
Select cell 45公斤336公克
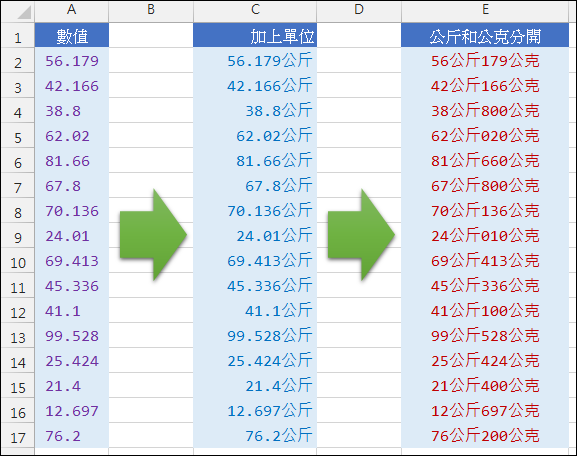coord(485,286)
